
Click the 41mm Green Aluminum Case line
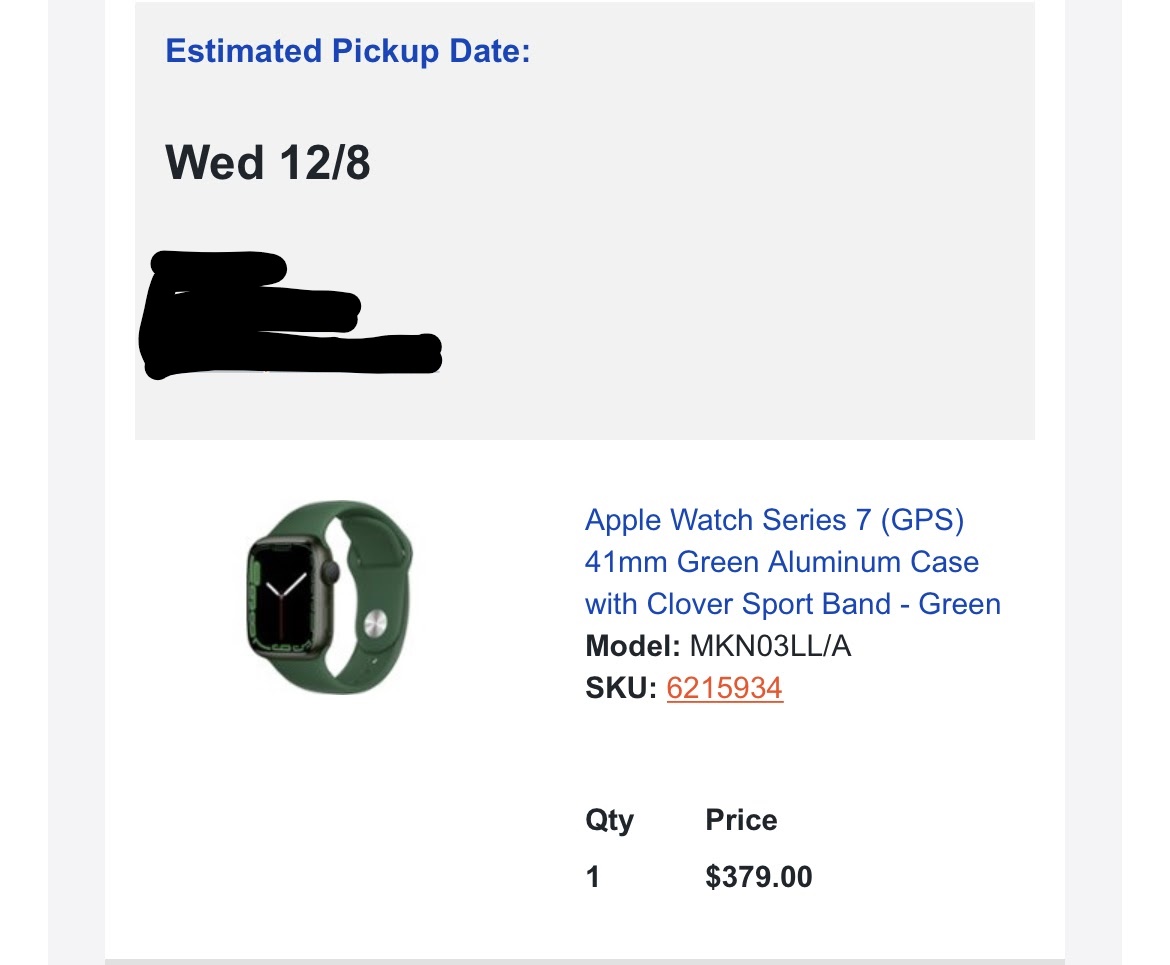click(781, 562)
